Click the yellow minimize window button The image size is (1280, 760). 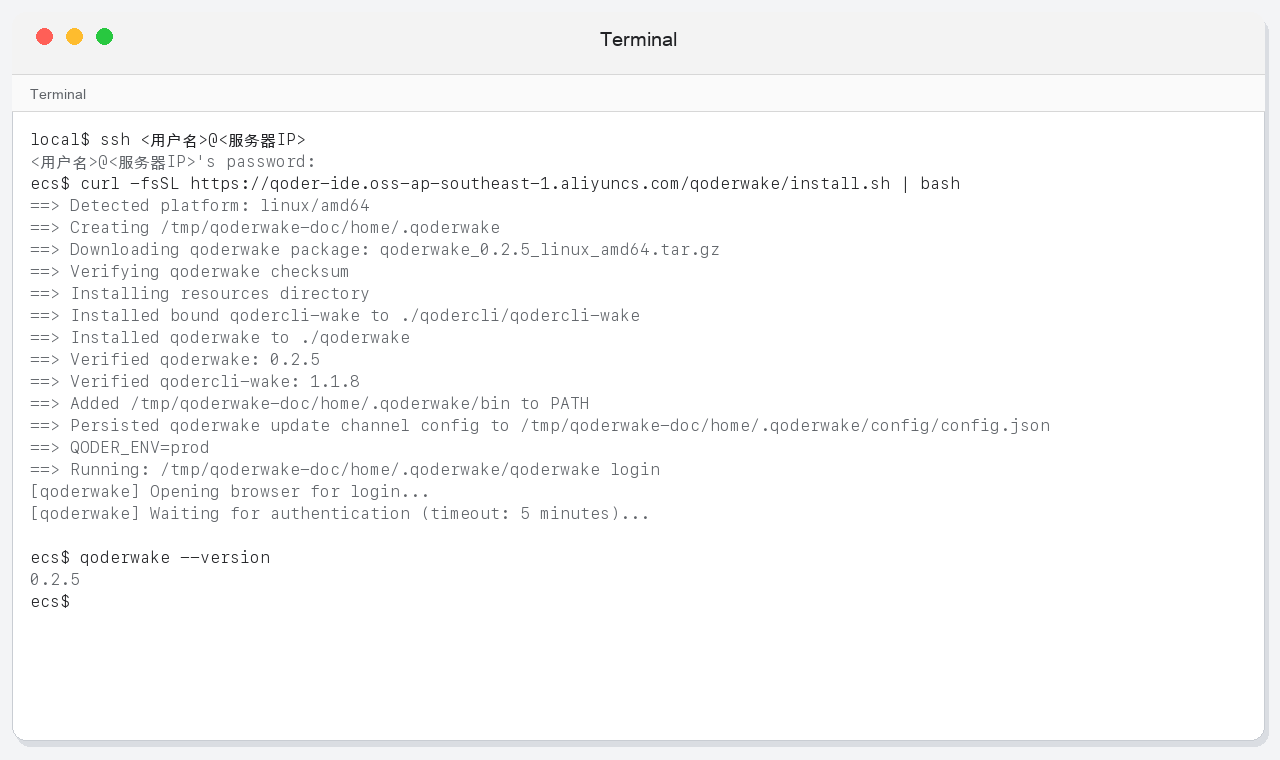click(x=74, y=37)
